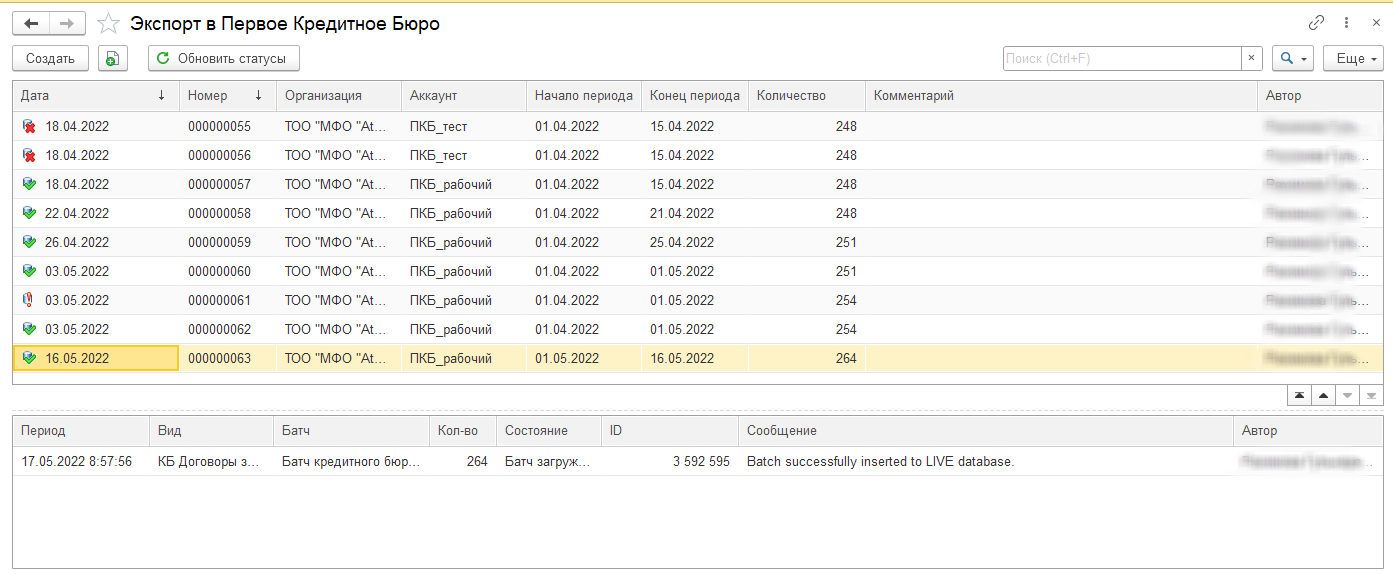Viewport: 1393px width, 574px height.
Task: Select the row with number 000000059
Action: coord(698,243)
